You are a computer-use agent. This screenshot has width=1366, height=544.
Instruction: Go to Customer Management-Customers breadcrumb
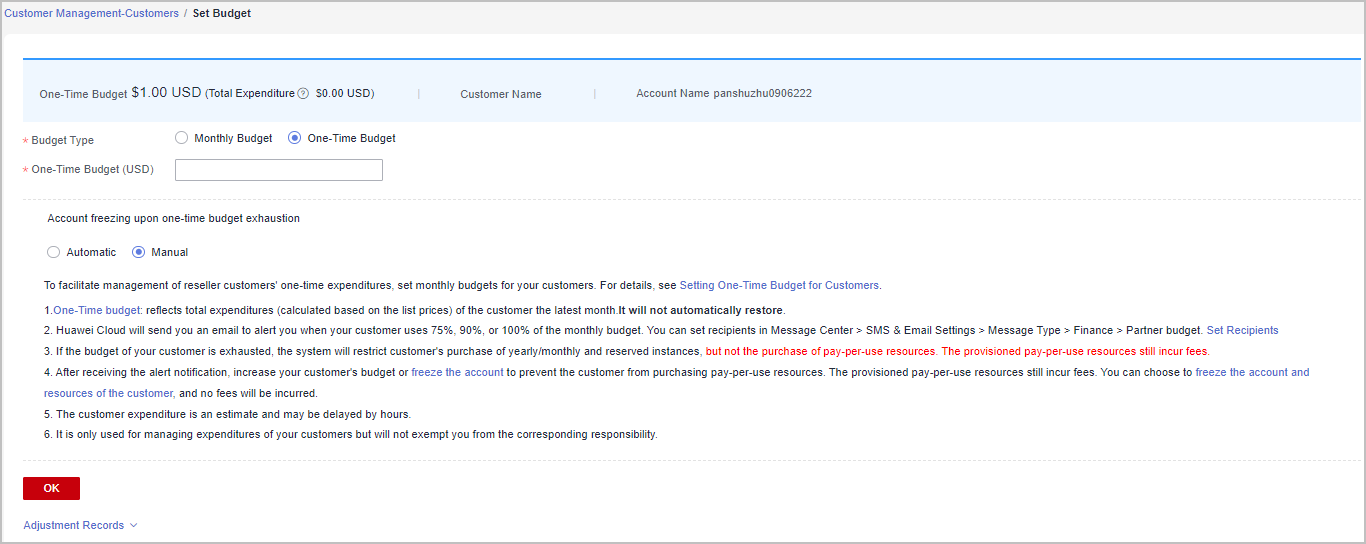pyautogui.click(x=91, y=13)
